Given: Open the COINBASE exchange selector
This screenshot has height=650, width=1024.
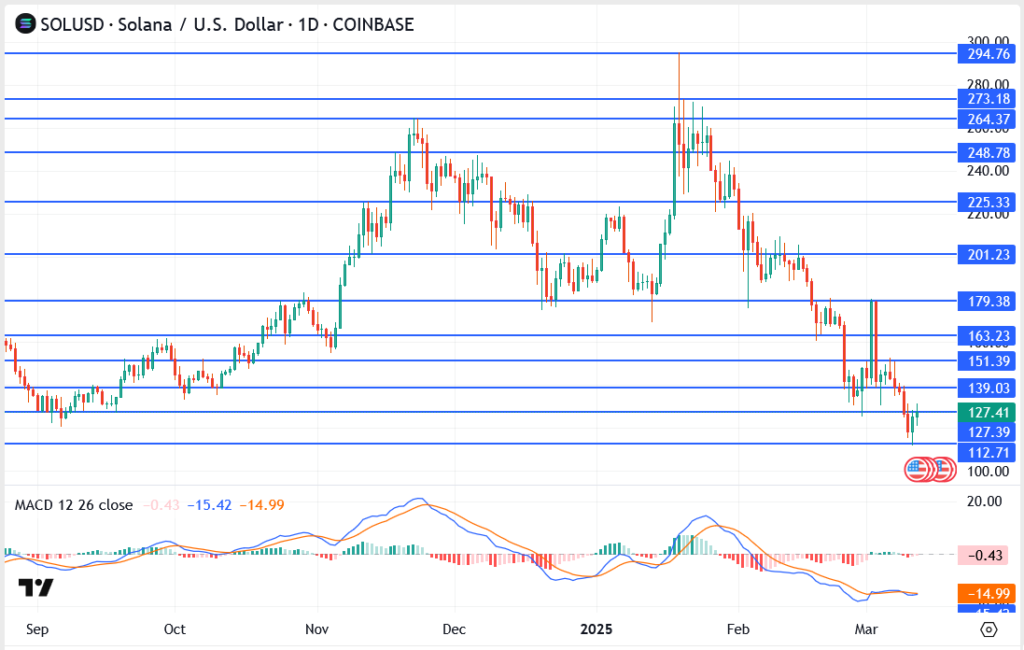Looking at the screenshot, I should [x=372, y=25].
